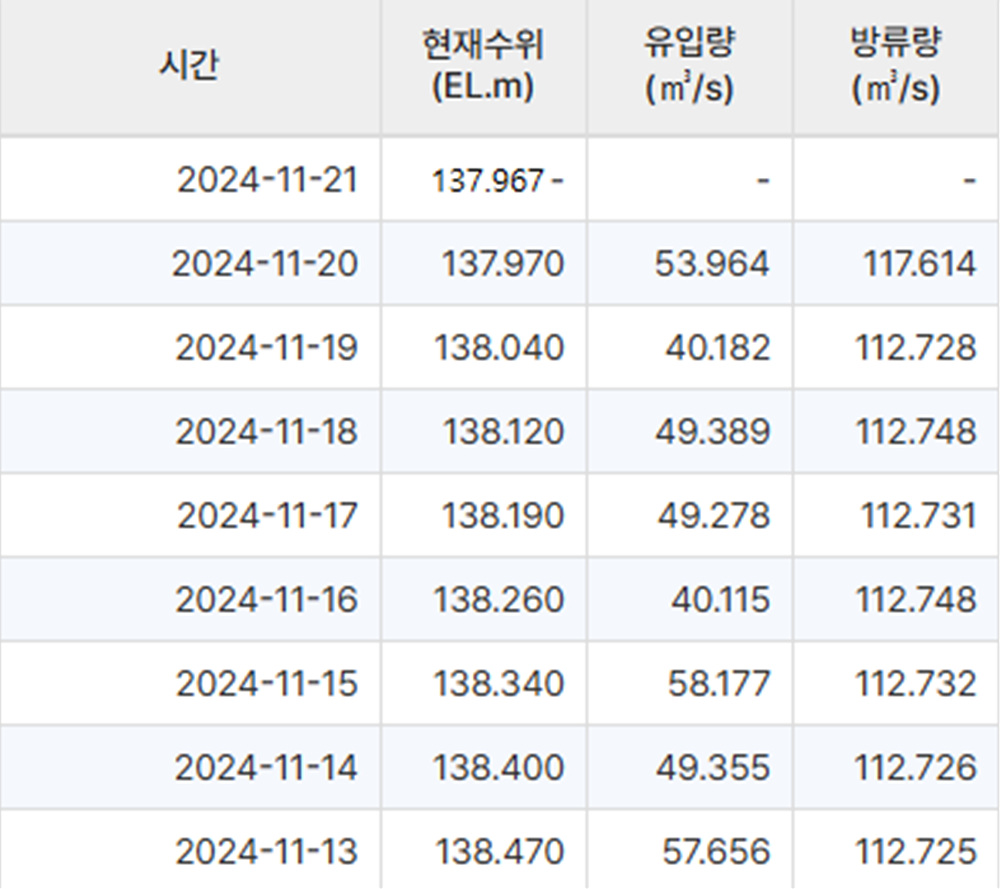Click the 현재수위 (EL.m) column header

[483, 66]
